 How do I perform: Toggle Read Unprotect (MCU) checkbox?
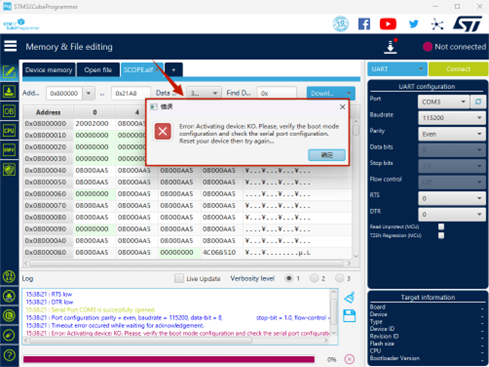441,227
